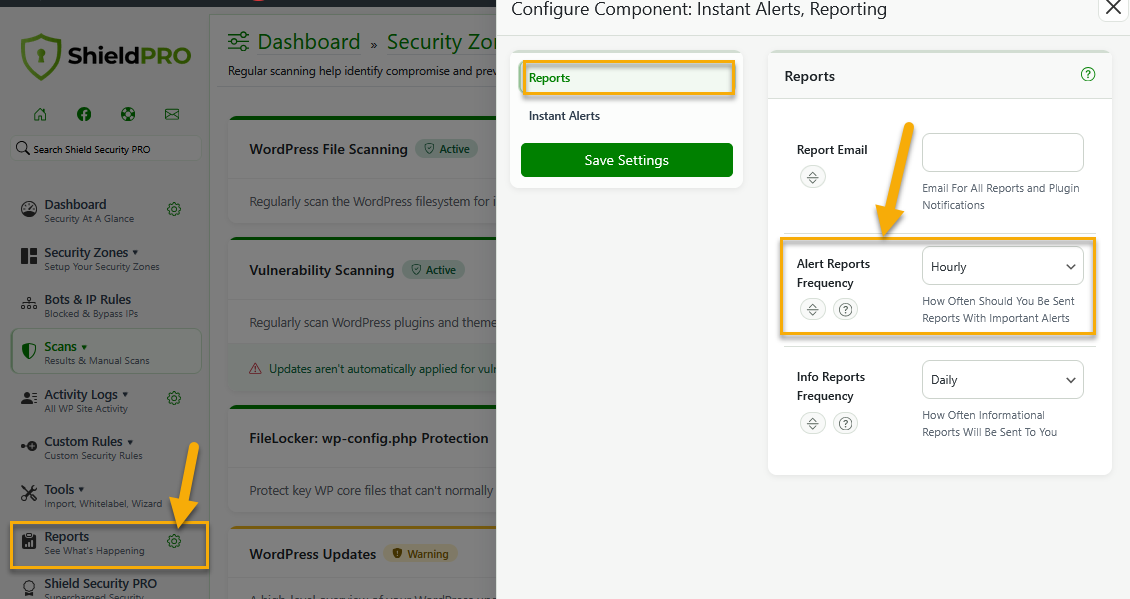Close the Configure Component panel
The image size is (1130, 599).
coord(1113,8)
